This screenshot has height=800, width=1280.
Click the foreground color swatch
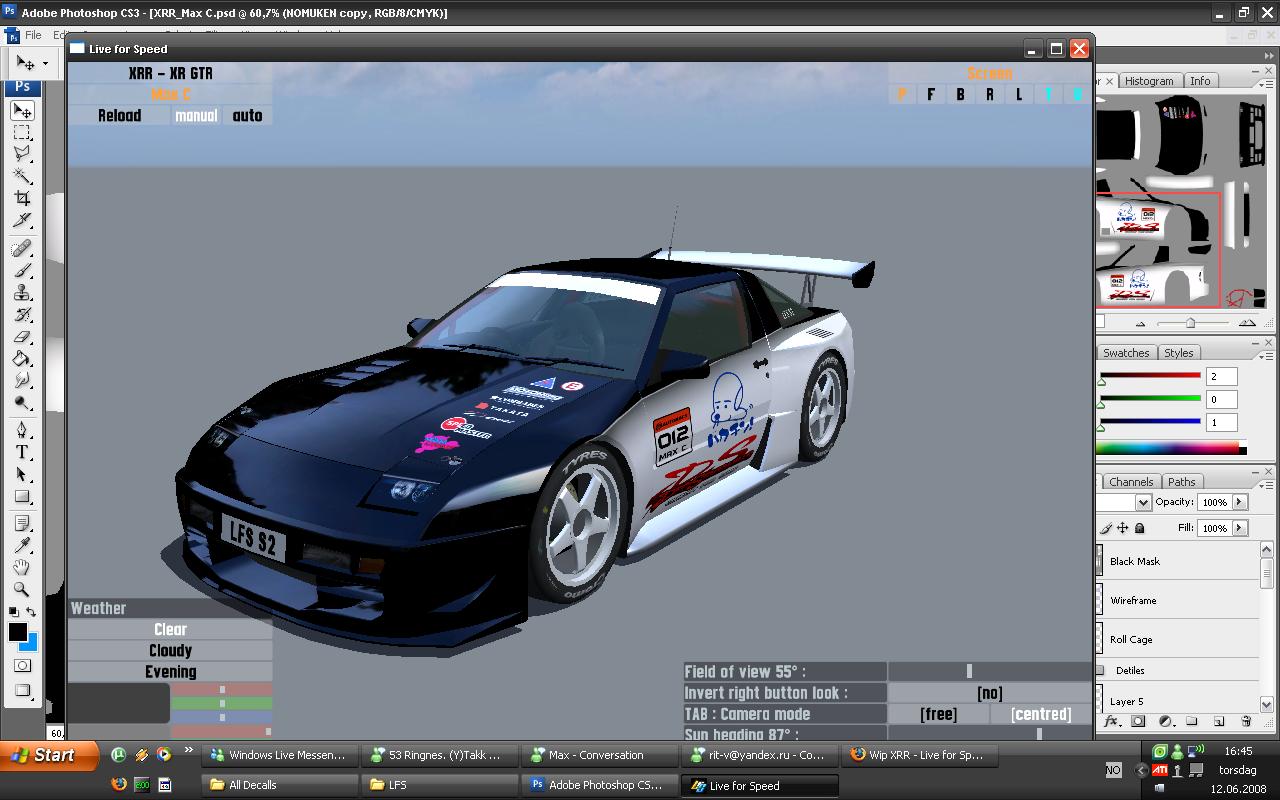pos(18,632)
